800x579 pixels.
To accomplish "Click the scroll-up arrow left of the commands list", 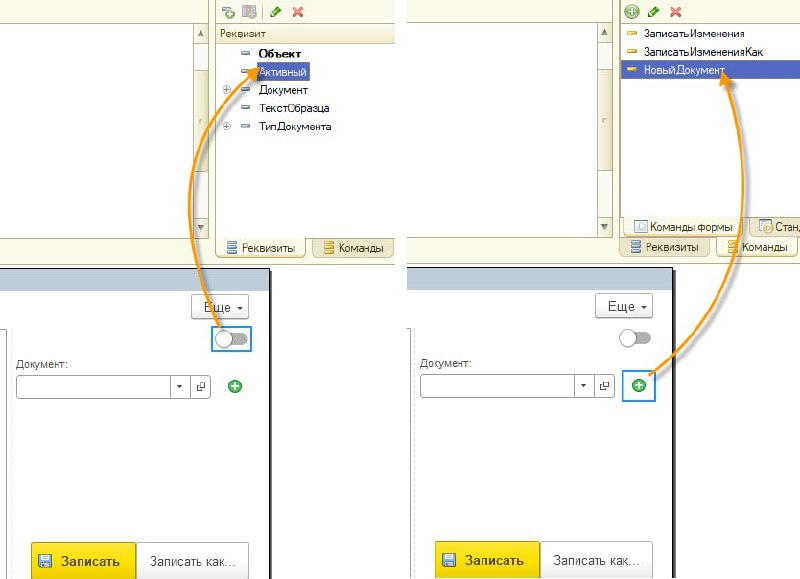I will 605,32.
